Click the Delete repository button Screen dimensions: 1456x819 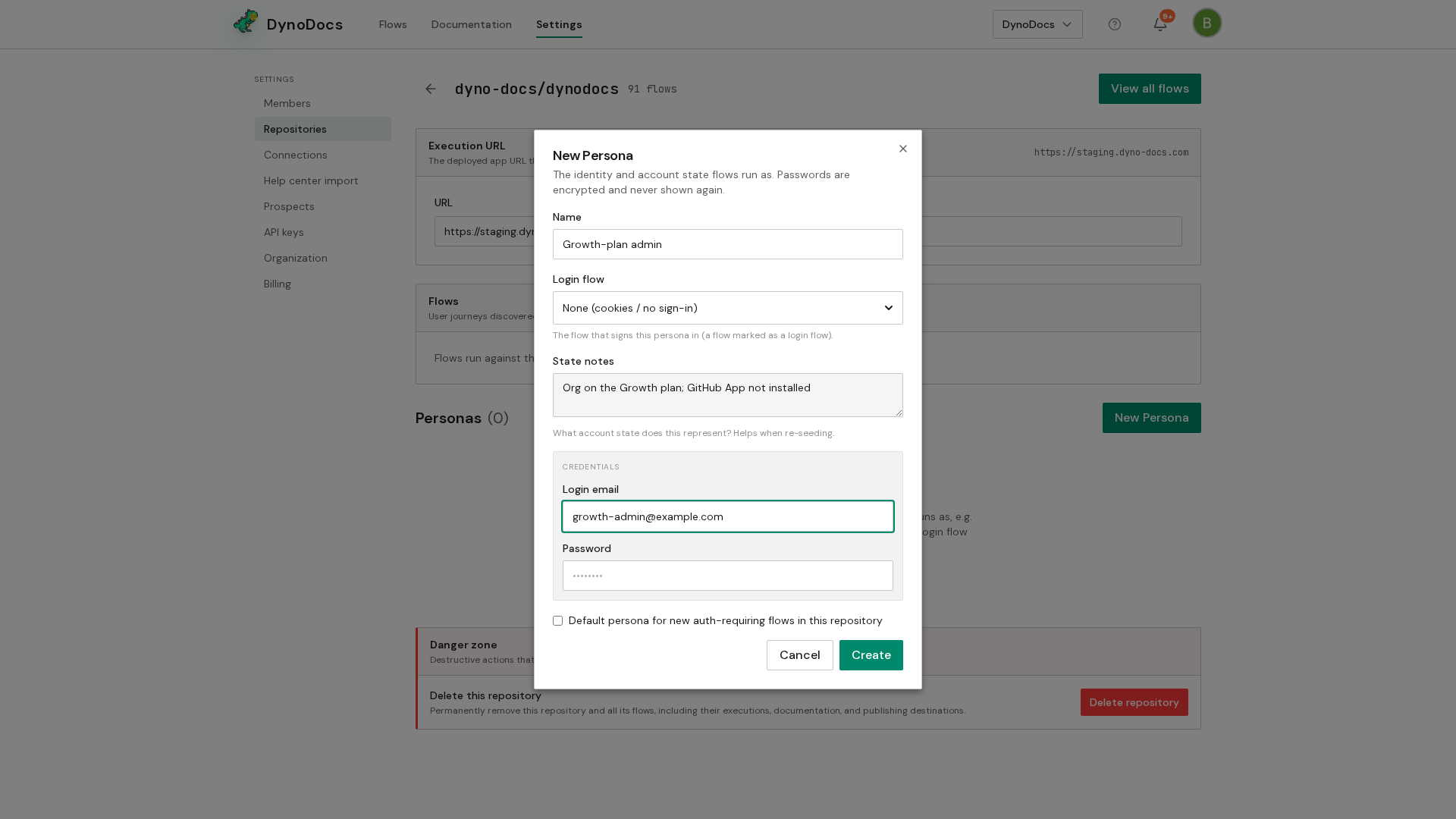coord(1134,702)
